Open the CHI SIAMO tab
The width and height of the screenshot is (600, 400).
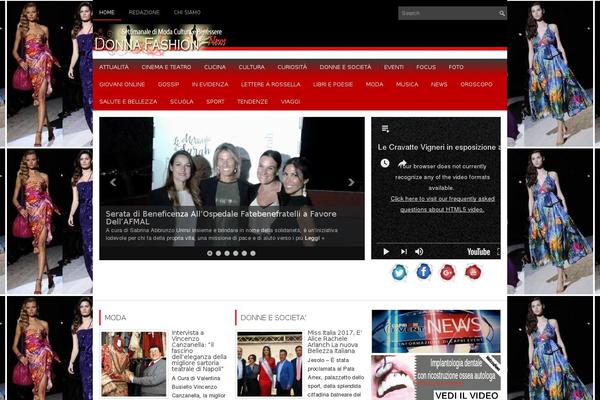[187, 12]
